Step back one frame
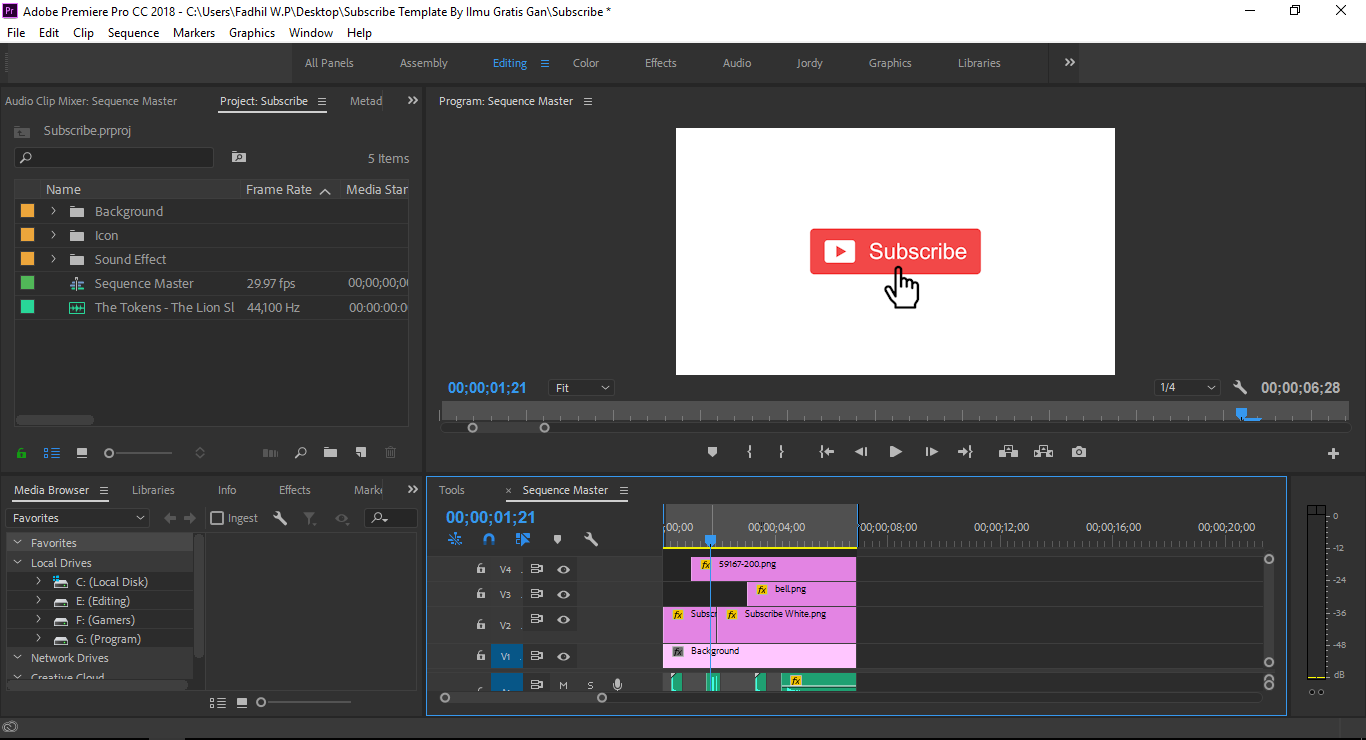 861,452
